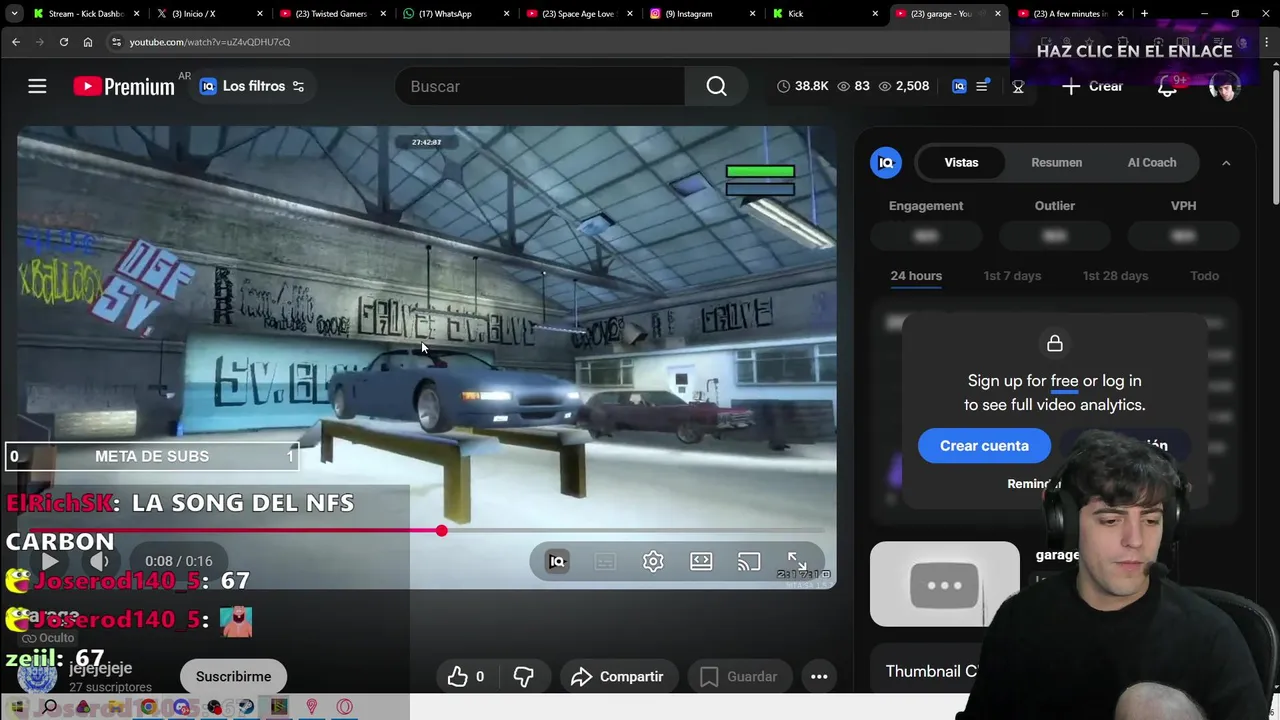Click the jejejejeje channel name

pos(100,668)
